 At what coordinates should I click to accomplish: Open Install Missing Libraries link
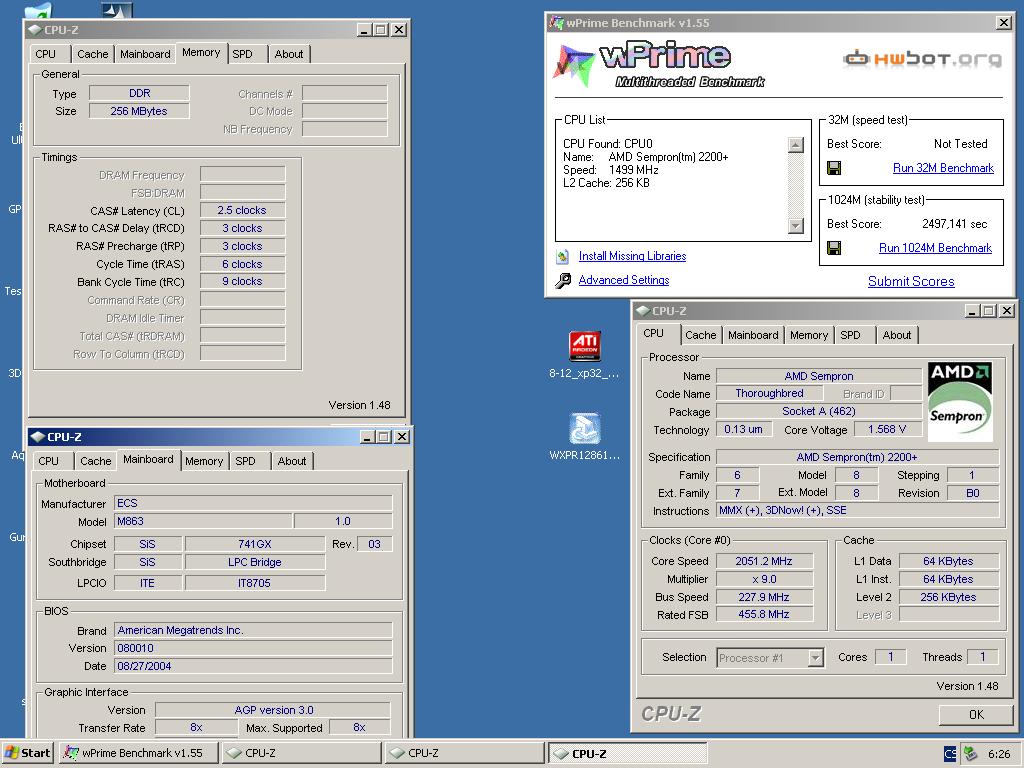(x=632, y=256)
